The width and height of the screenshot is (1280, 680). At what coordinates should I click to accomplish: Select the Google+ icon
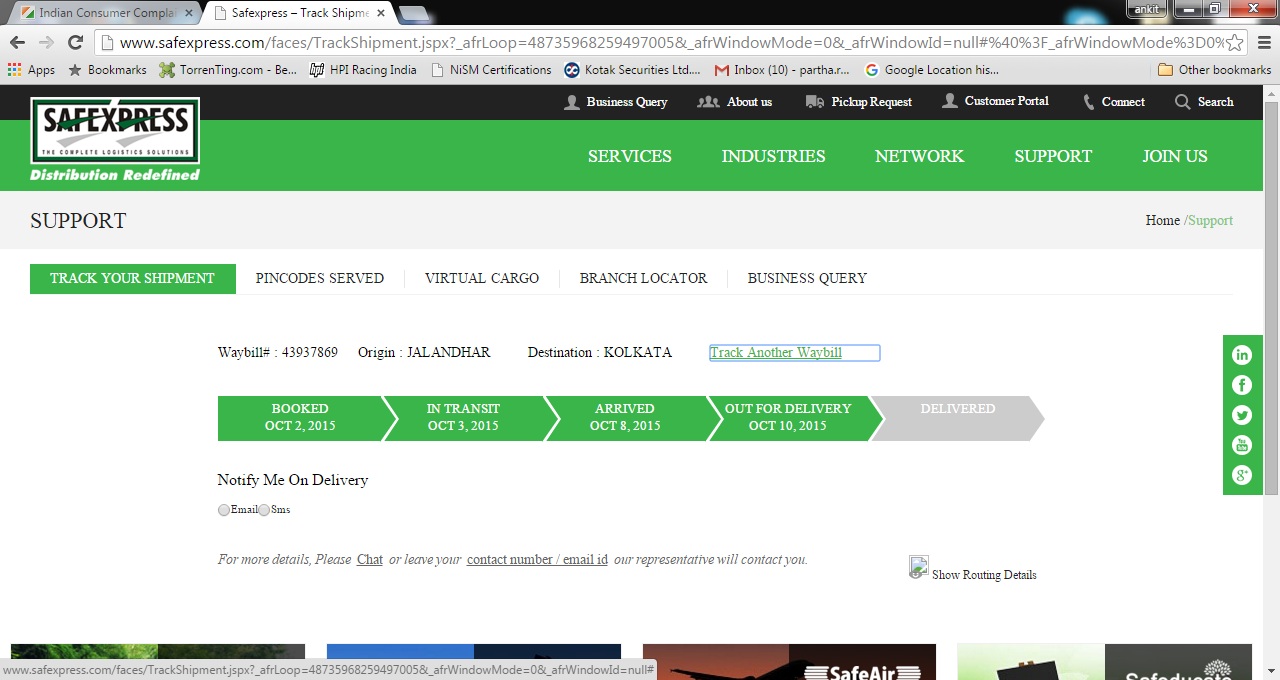(1242, 475)
